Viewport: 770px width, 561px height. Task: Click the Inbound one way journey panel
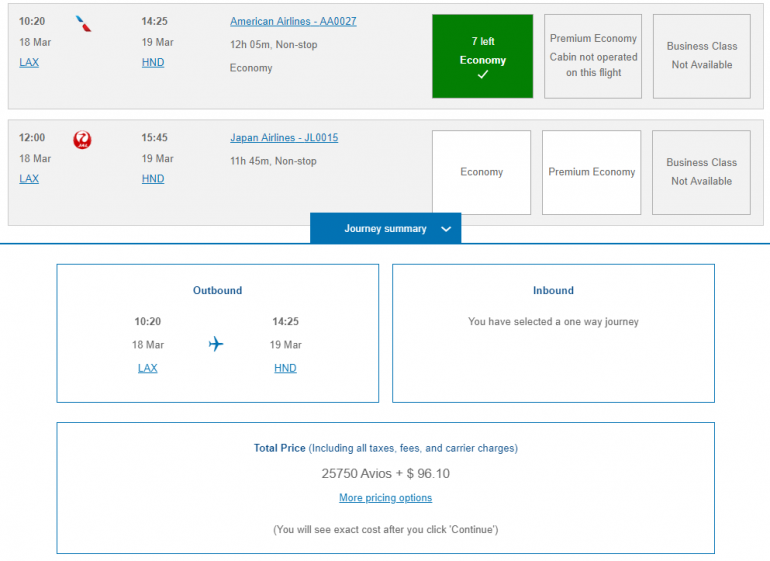click(x=553, y=333)
